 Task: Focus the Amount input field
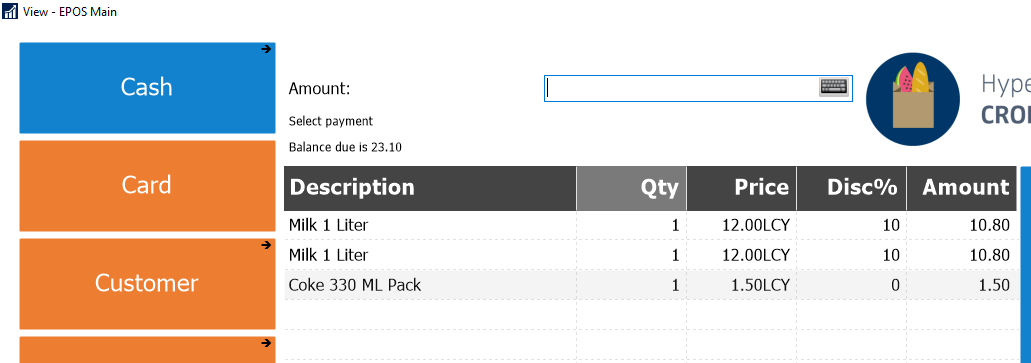698,88
